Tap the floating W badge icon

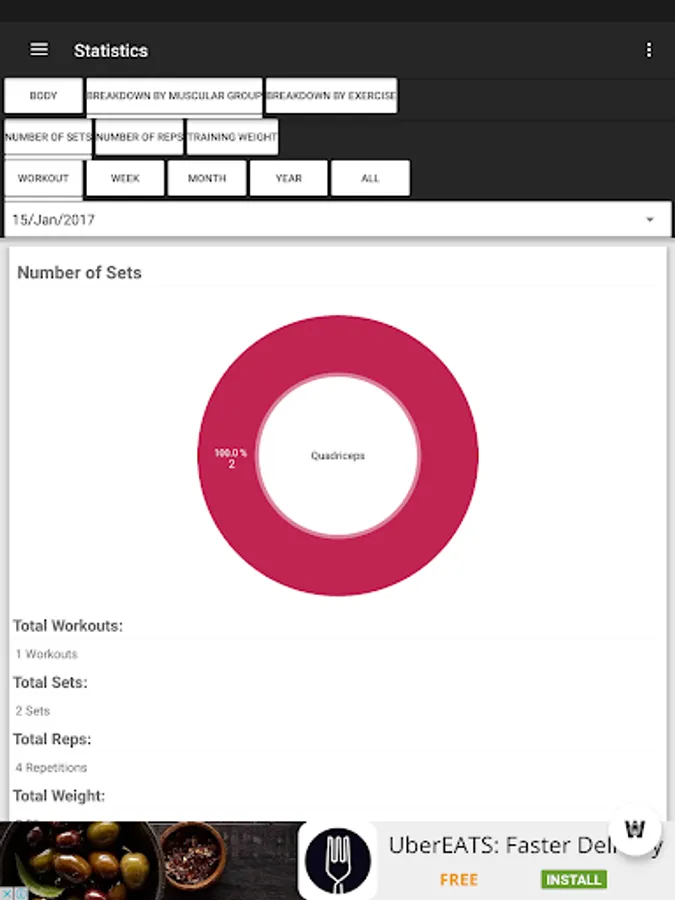(x=635, y=830)
